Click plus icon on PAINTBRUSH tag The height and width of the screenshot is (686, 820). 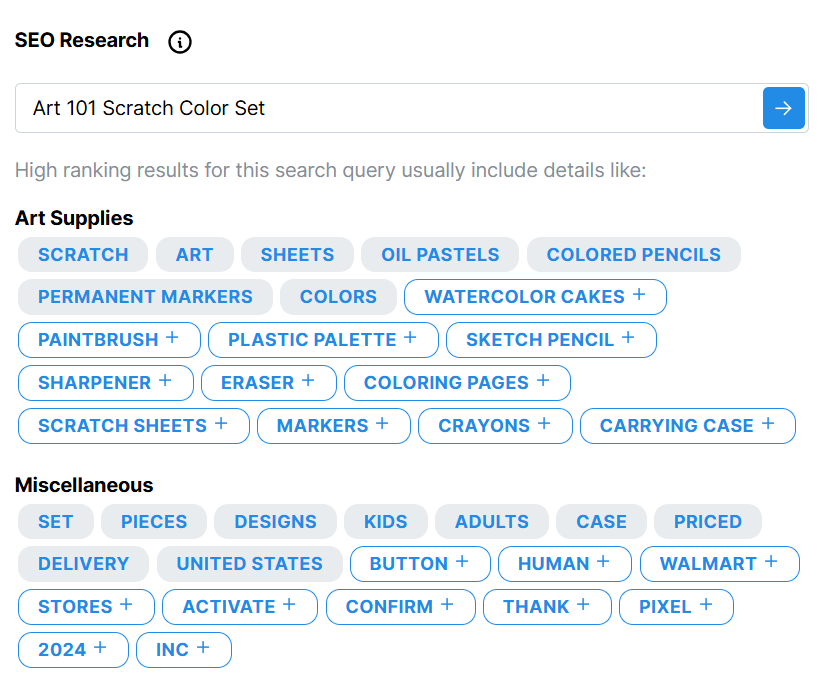pyautogui.click(x=172, y=338)
